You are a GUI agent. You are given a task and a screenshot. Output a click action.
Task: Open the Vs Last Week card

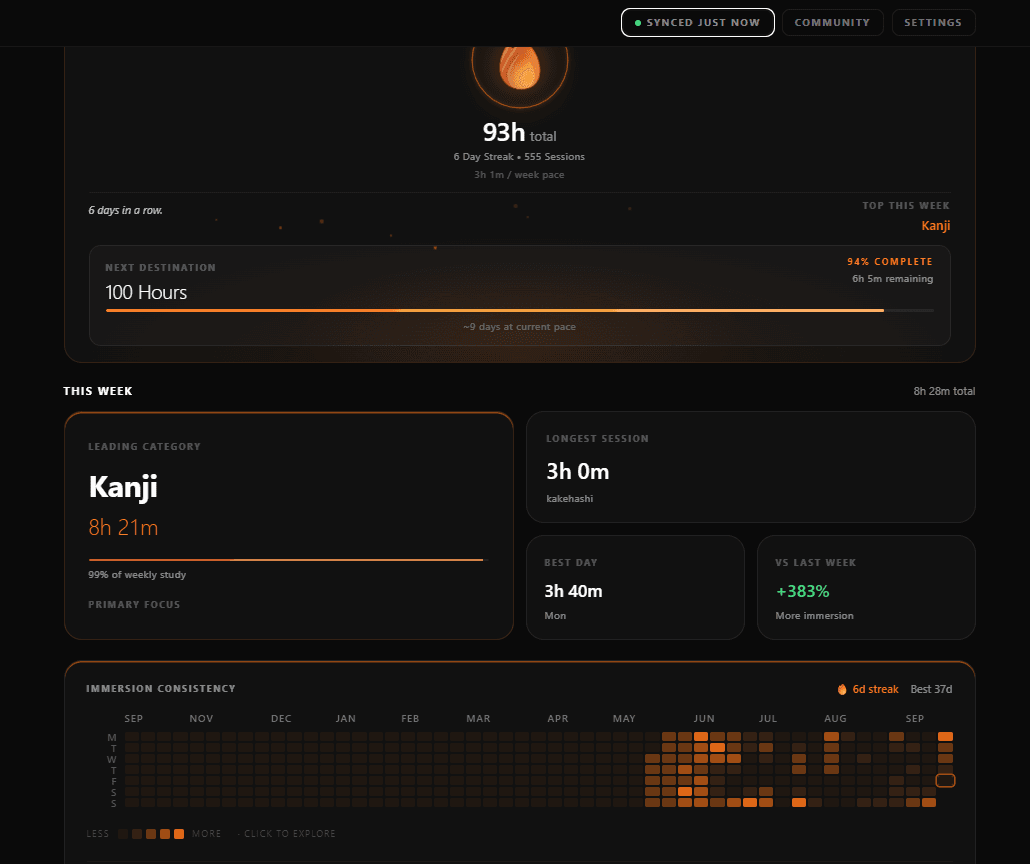[866, 587]
